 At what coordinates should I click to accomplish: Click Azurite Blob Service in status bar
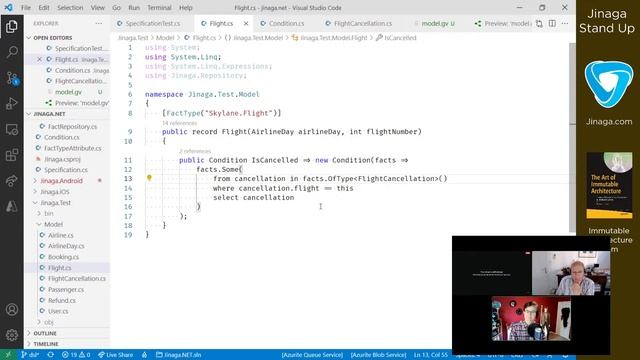click(x=378, y=355)
